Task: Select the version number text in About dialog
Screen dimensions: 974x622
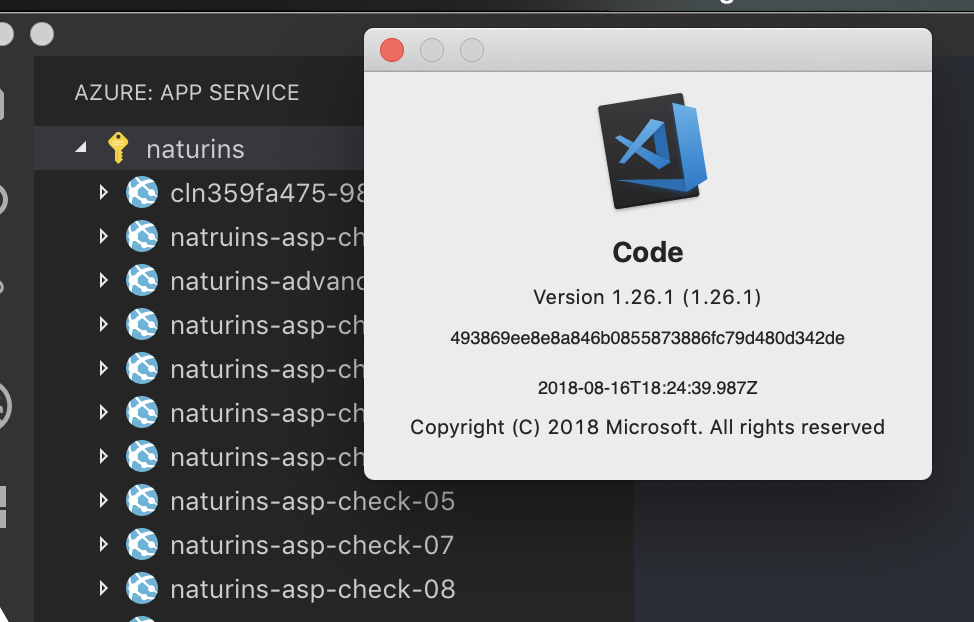Action: (x=648, y=297)
